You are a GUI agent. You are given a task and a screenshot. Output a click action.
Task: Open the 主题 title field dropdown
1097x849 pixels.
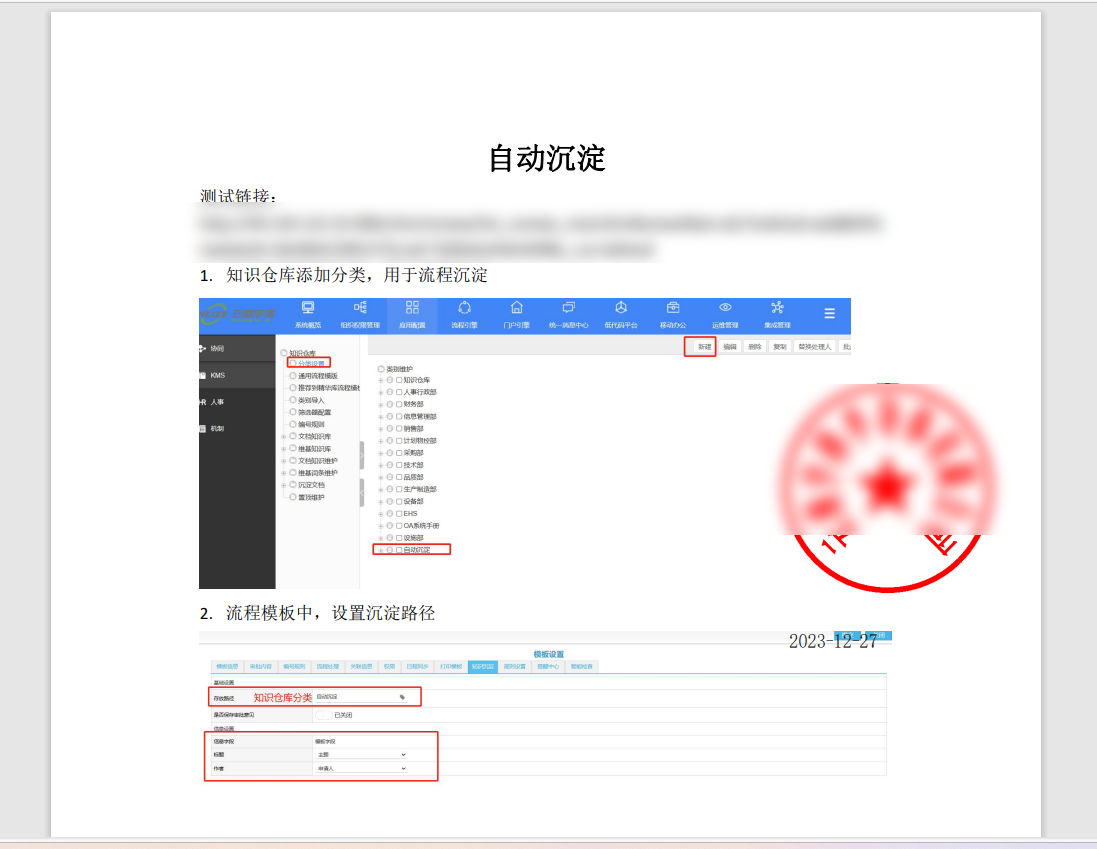(361, 754)
